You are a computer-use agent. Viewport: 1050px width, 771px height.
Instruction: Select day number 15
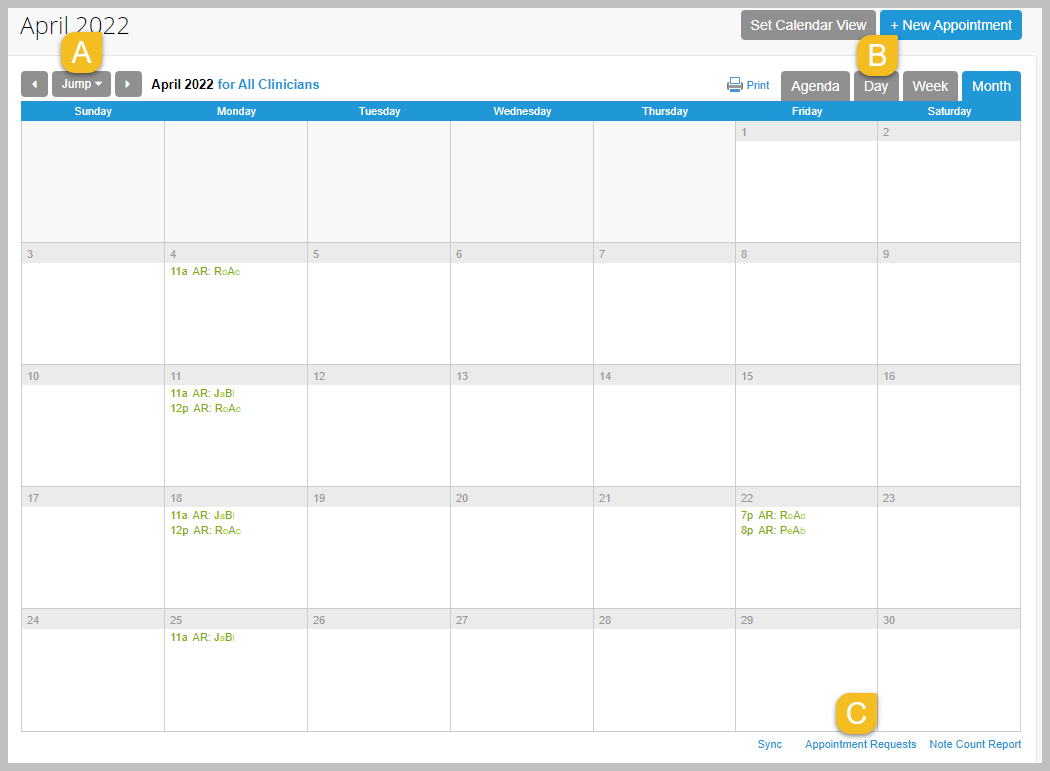point(747,376)
